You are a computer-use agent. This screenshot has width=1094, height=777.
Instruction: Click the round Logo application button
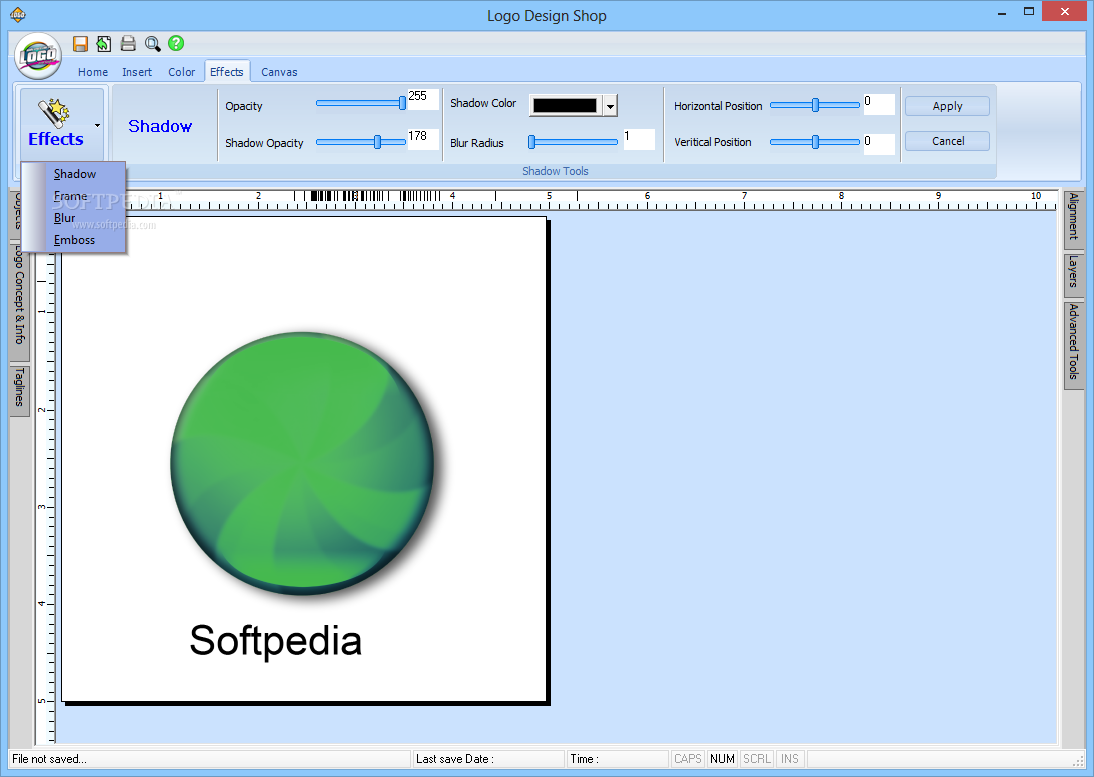(38, 56)
